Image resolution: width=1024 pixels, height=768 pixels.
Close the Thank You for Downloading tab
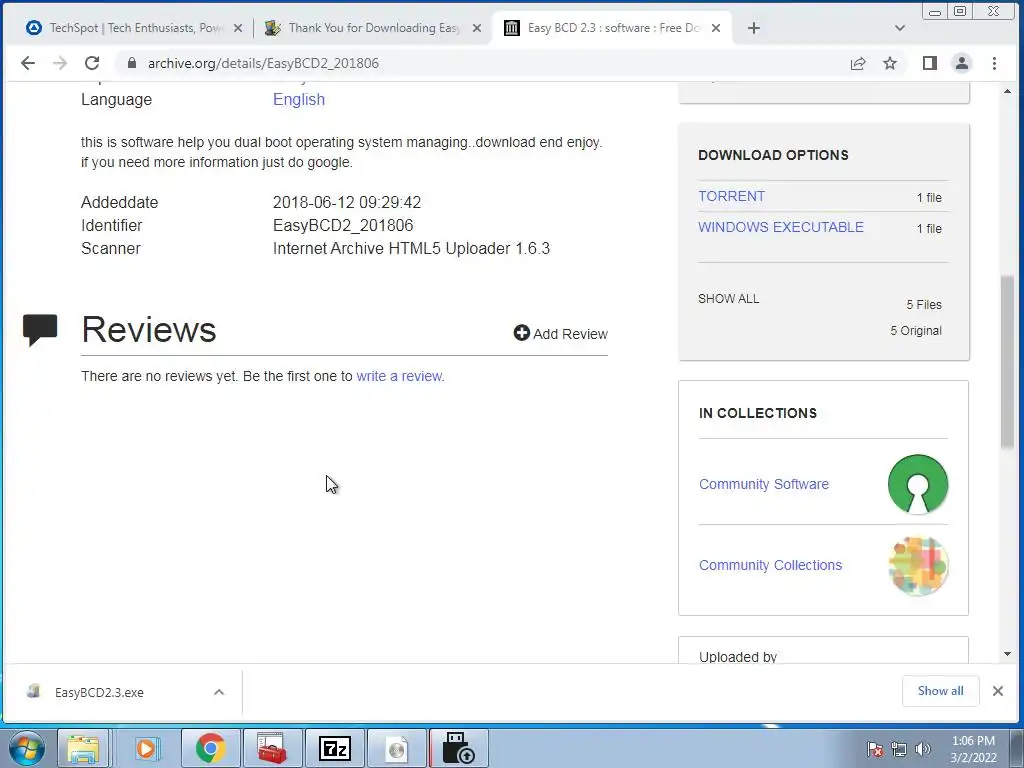[477, 28]
